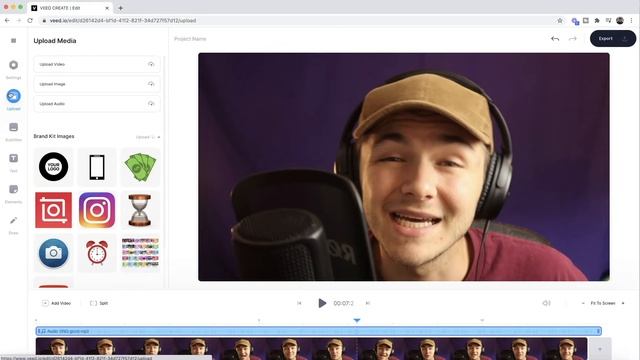This screenshot has height=360, width=640.
Task: Insert the Instagram logo image
Action: pos(97,210)
